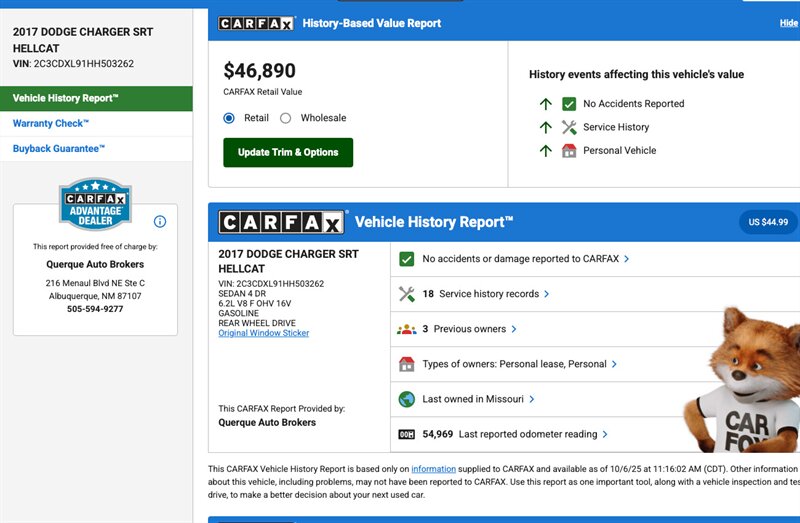Screen dimensions: 800x523
Task: Expand the 3 Previous owners chevron
Action: point(514,329)
